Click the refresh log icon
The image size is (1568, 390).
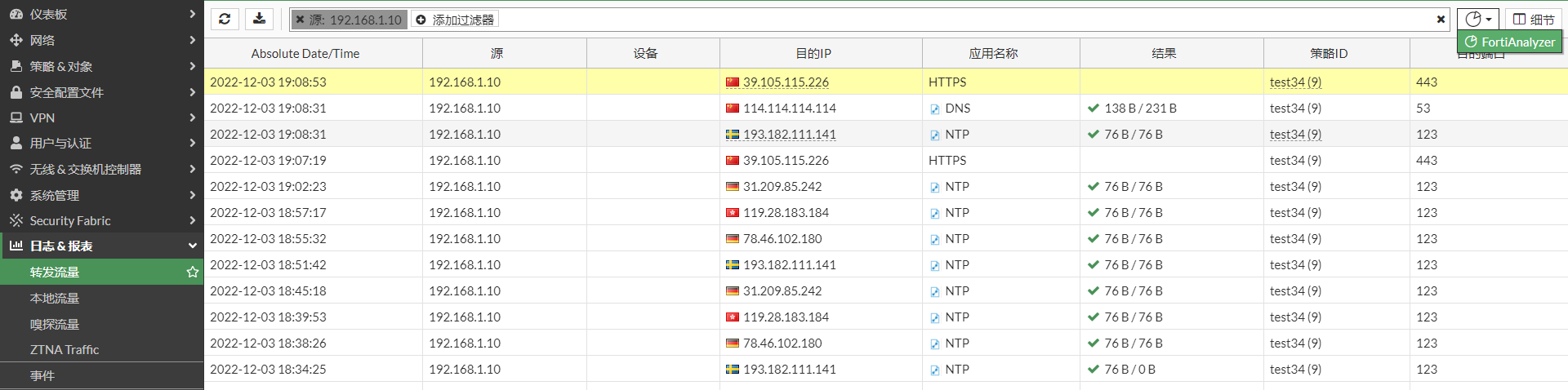[225, 19]
